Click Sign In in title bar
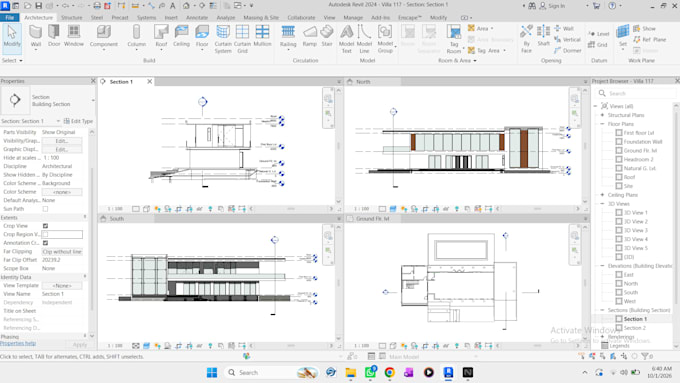This screenshot has height=383, width=680. point(552,6)
